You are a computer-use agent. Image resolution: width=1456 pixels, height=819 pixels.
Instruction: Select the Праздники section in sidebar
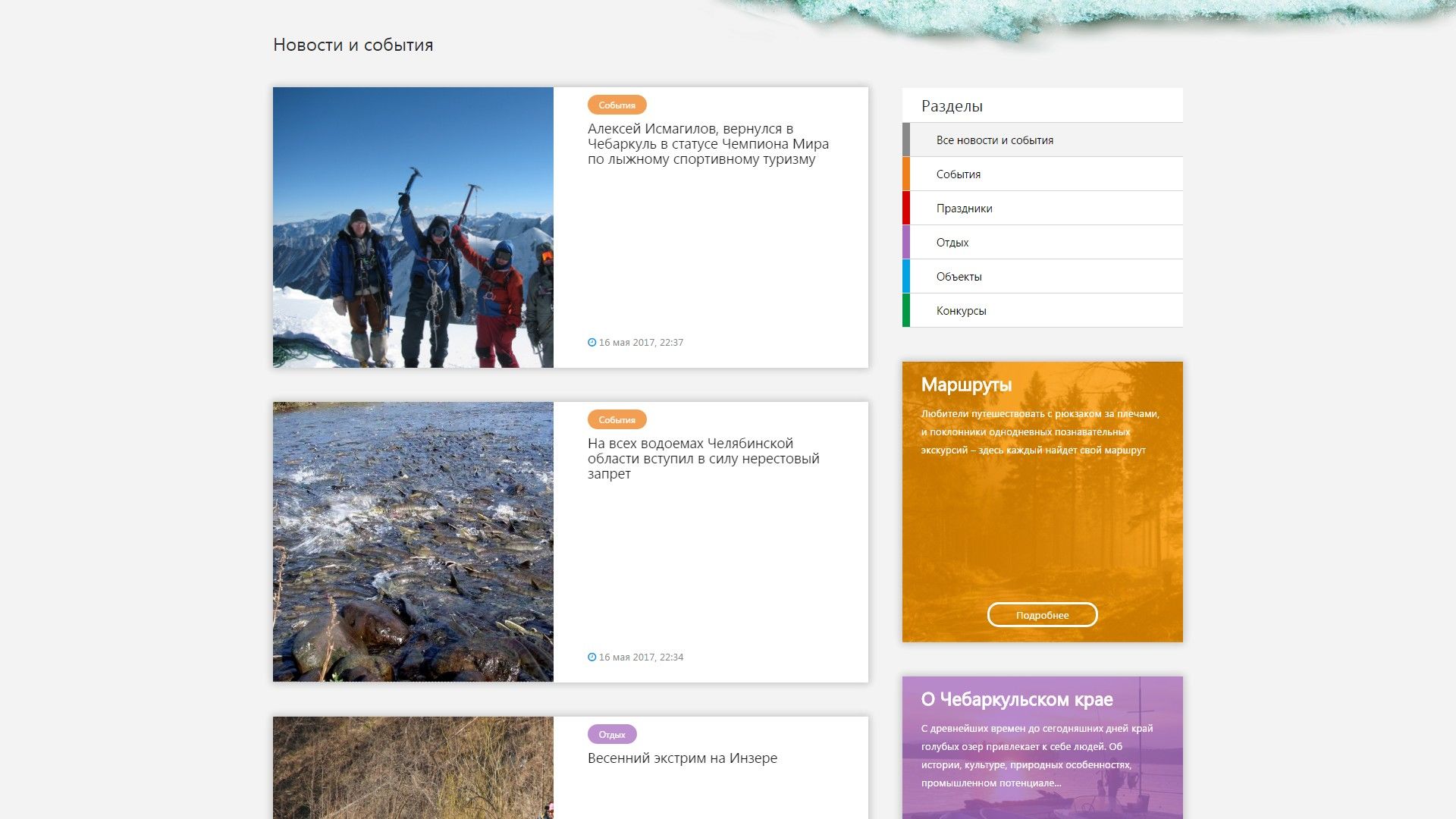tap(1043, 209)
